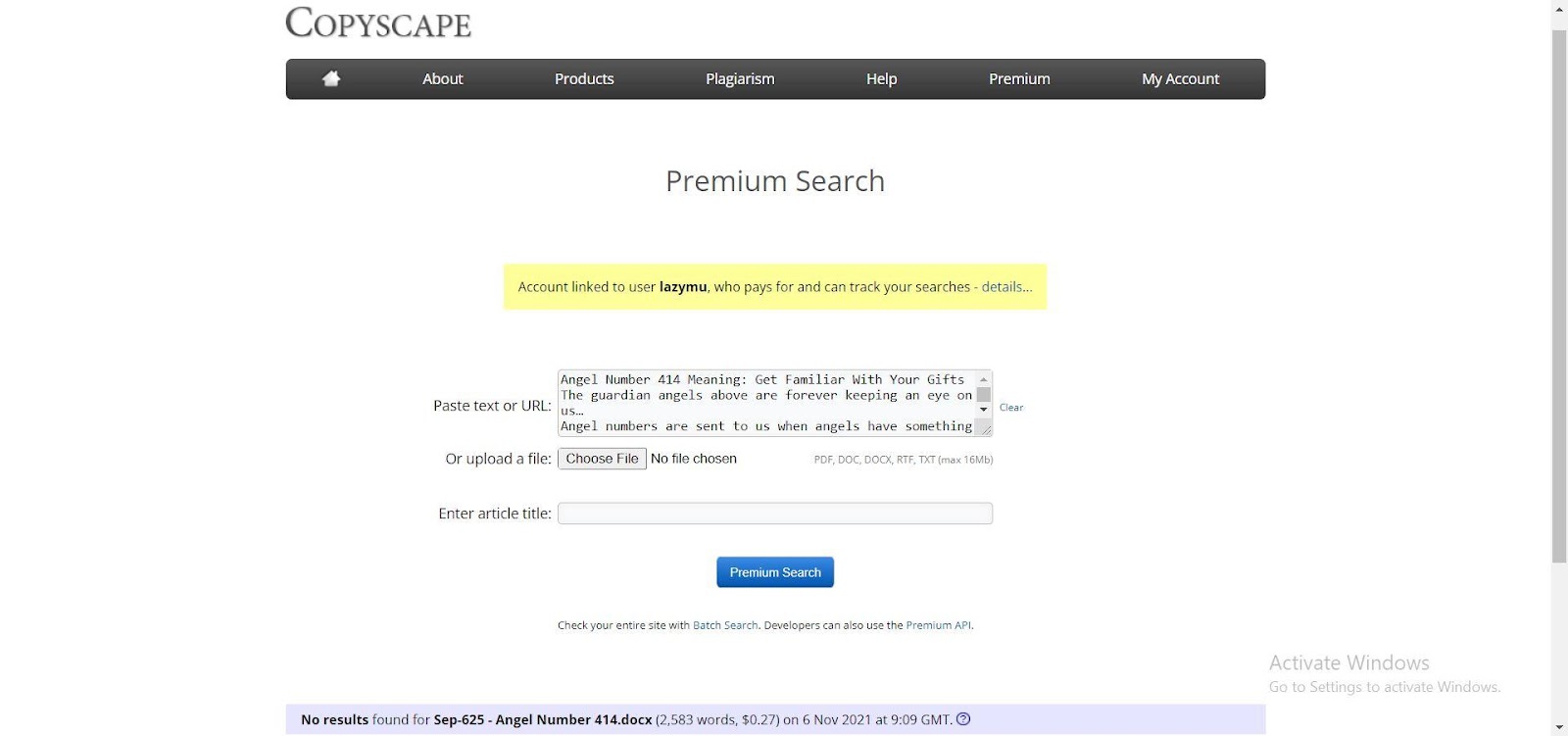Screen dimensions: 1568x736
Task: Click the text box scroll up arrow
Action: click(984, 379)
